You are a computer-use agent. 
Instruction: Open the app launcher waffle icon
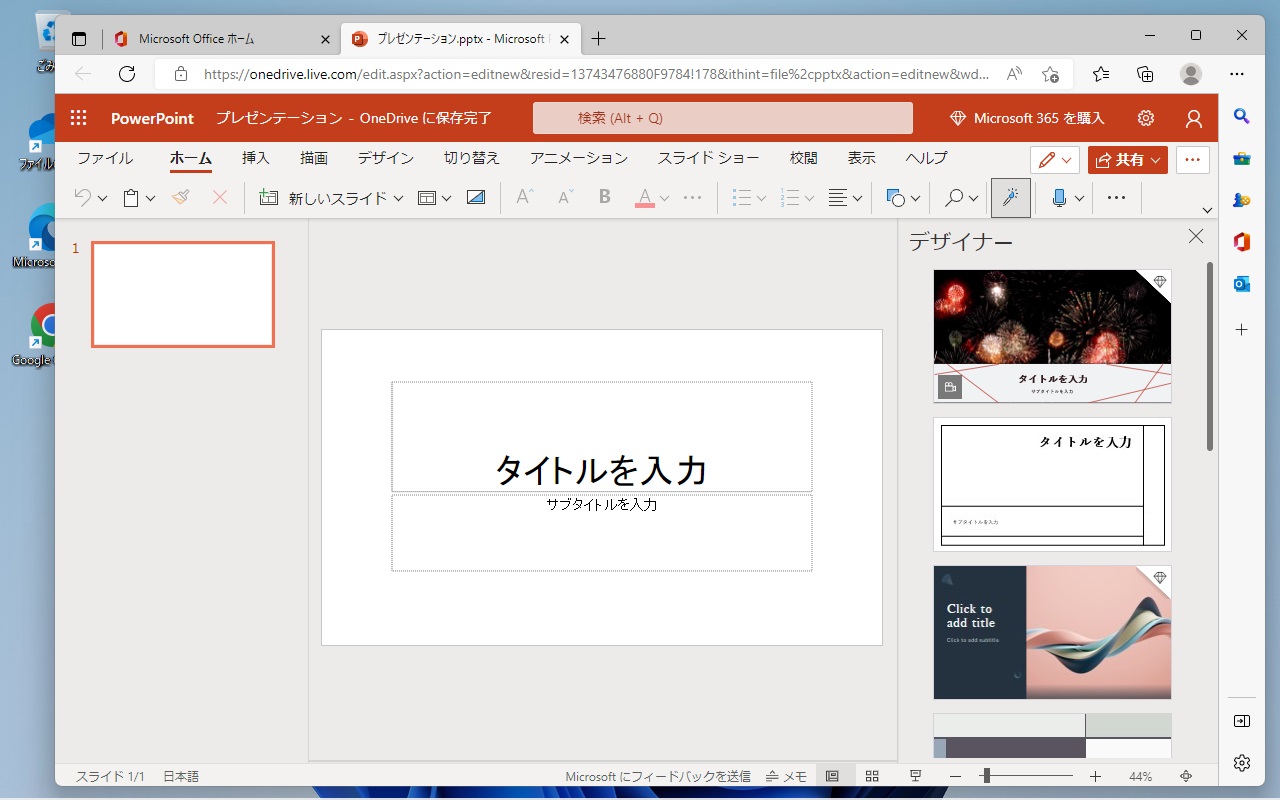[x=78, y=118]
